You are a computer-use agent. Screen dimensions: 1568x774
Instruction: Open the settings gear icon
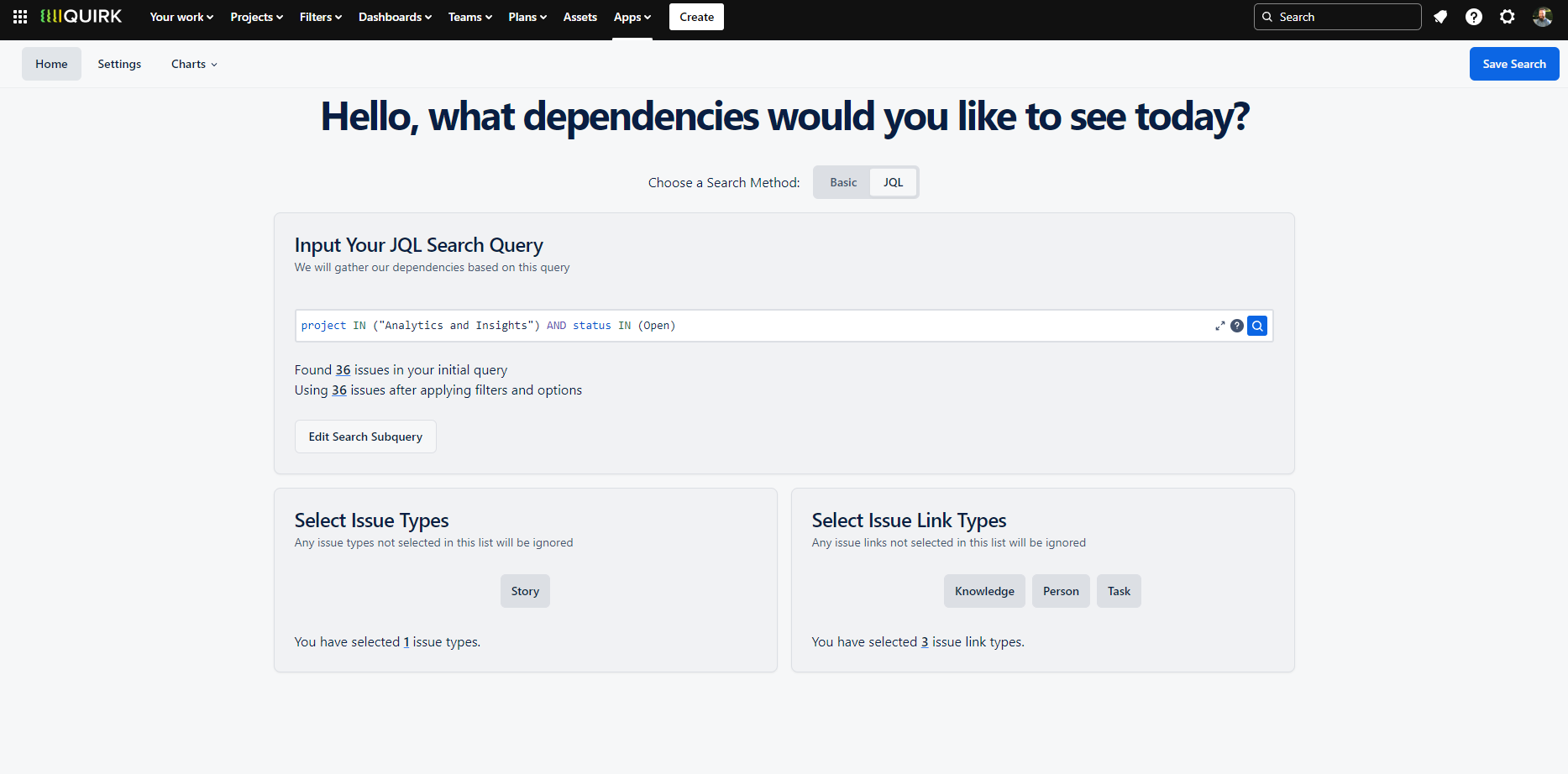(1508, 17)
